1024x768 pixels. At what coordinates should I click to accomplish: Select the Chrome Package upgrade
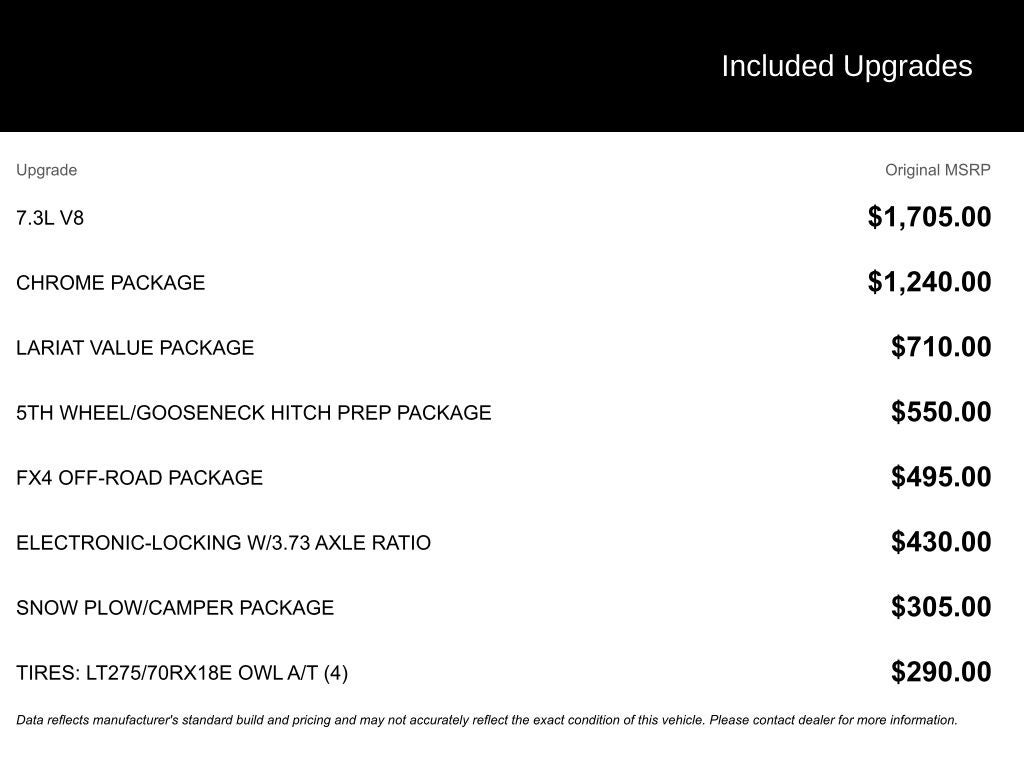tap(110, 283)
